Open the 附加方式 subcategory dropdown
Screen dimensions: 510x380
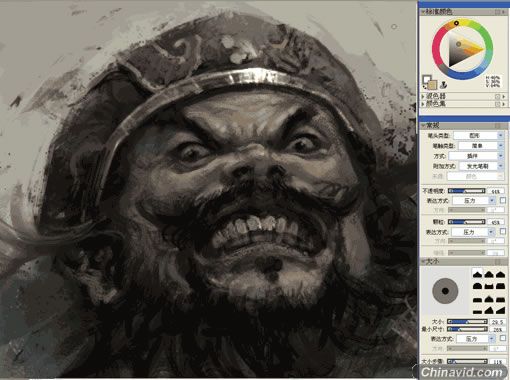(x=481, y=166)
